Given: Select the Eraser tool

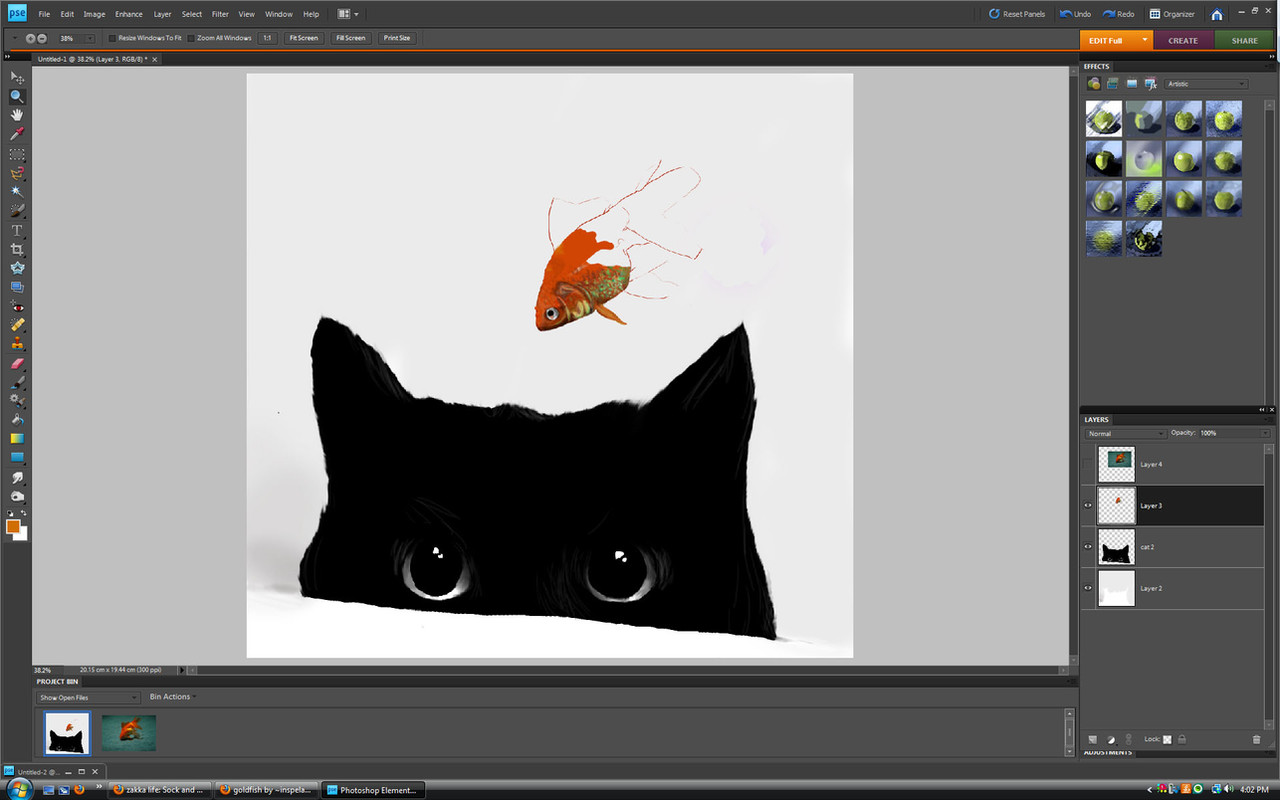Looking at the screenshot, I should tap(17, 364).
